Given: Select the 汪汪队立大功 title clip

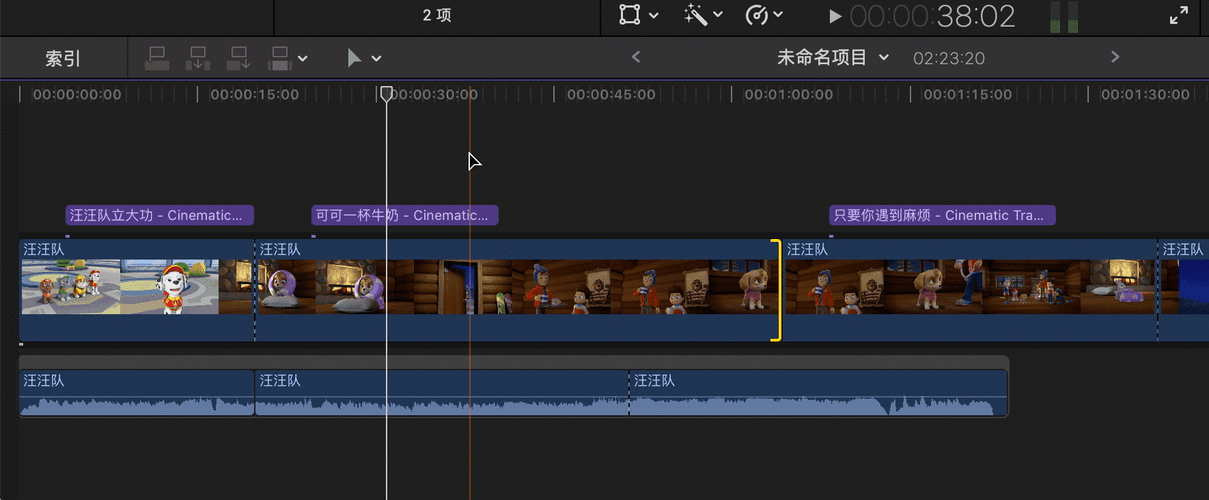Looking at the screenshot, I should [x=160, y=215].
